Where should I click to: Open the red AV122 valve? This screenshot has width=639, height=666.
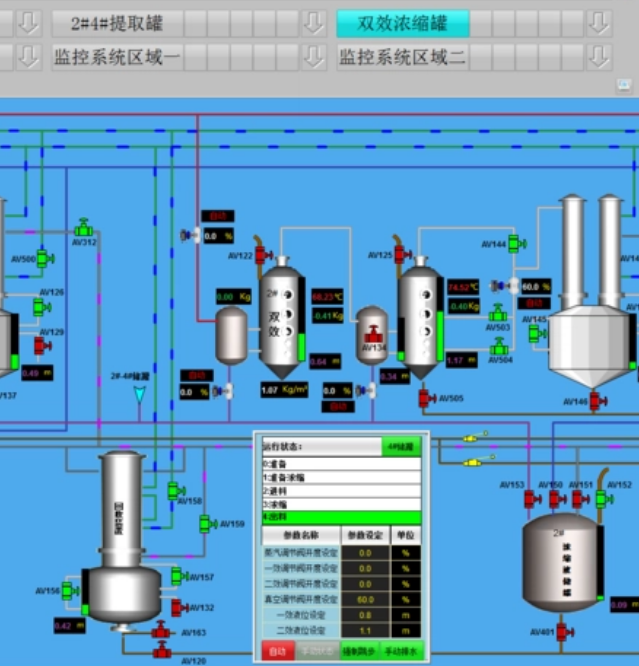point(263,255)
